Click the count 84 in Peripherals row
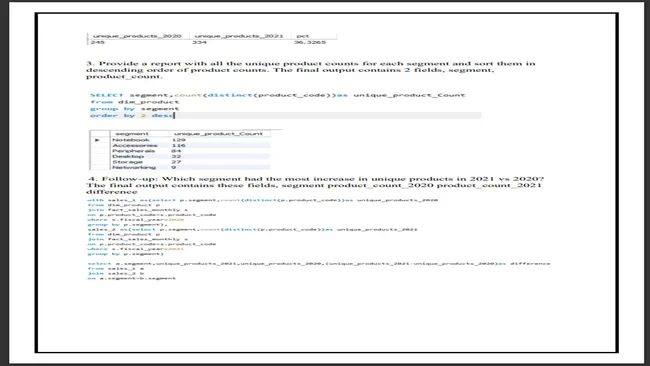Screen dimensions: 650x366 176,151
